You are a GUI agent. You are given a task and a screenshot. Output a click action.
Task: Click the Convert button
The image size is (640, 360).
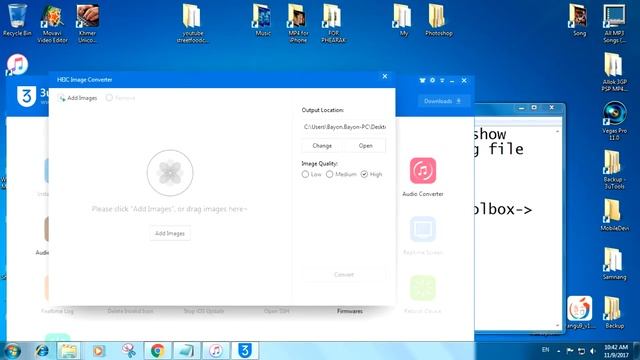(344, 275)
